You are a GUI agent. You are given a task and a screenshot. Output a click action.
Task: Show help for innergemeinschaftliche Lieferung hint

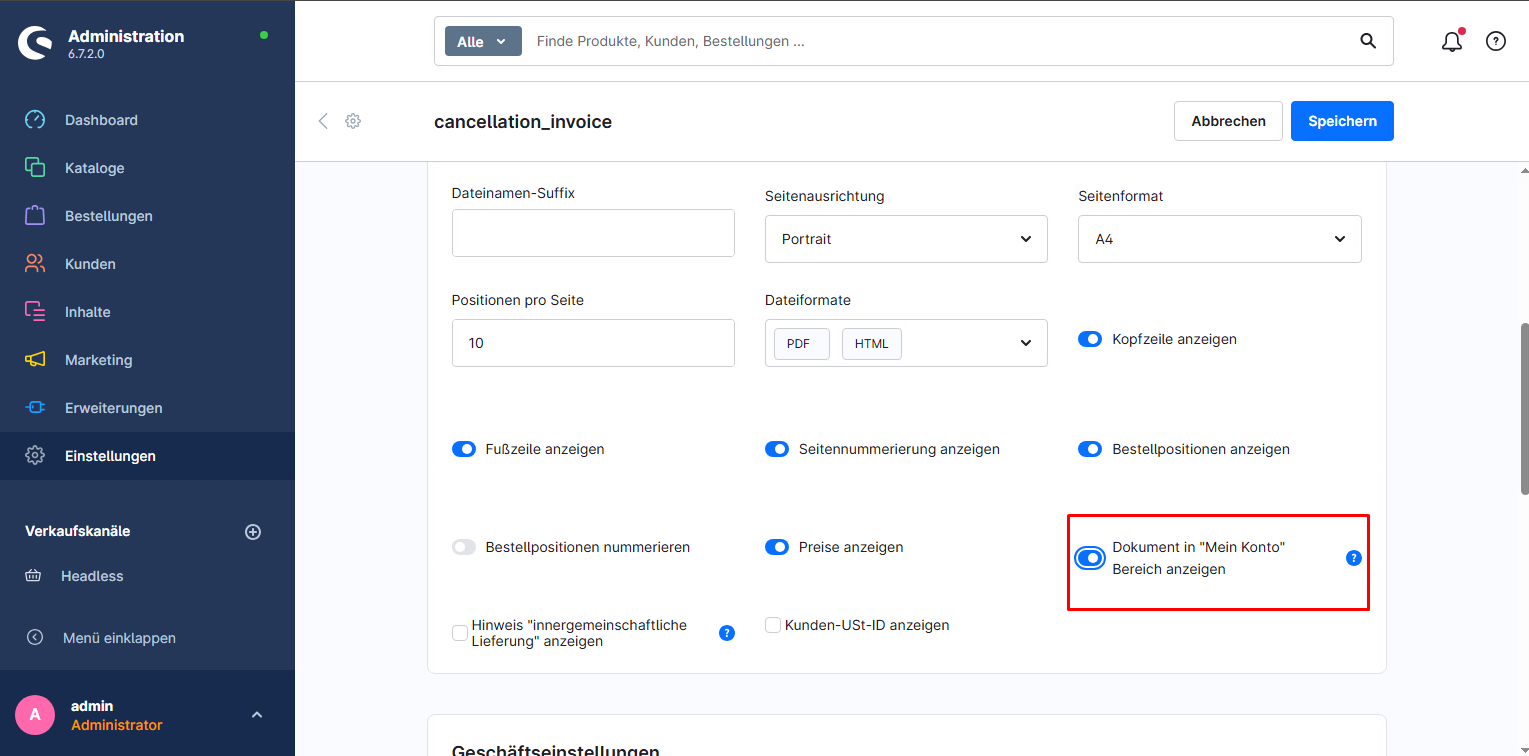[727, 633]
